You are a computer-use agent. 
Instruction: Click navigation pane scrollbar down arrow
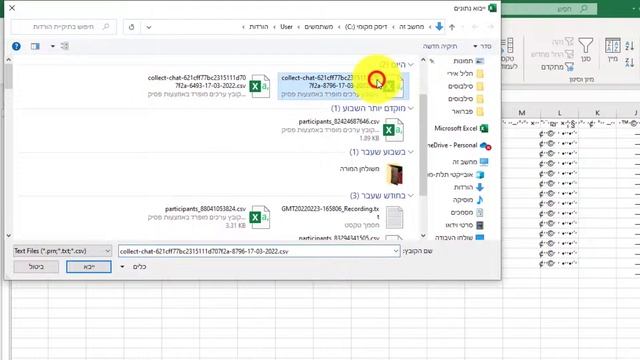[x=423, y=236]
